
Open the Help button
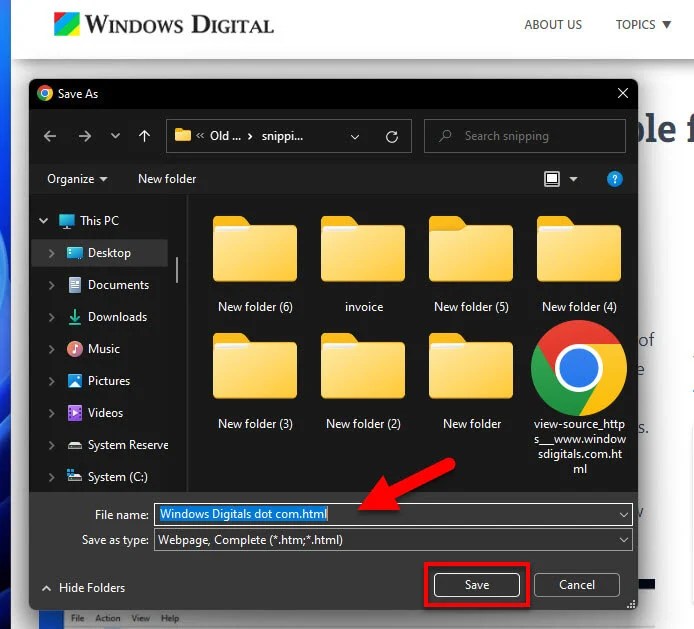[614, 179]
